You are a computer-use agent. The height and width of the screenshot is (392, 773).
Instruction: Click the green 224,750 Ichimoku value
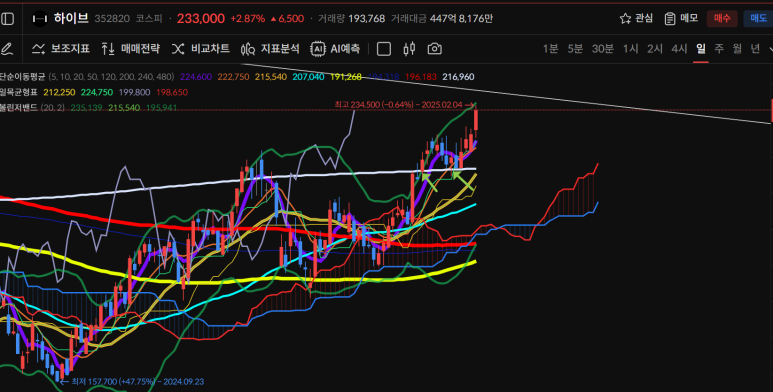[97, 92]
